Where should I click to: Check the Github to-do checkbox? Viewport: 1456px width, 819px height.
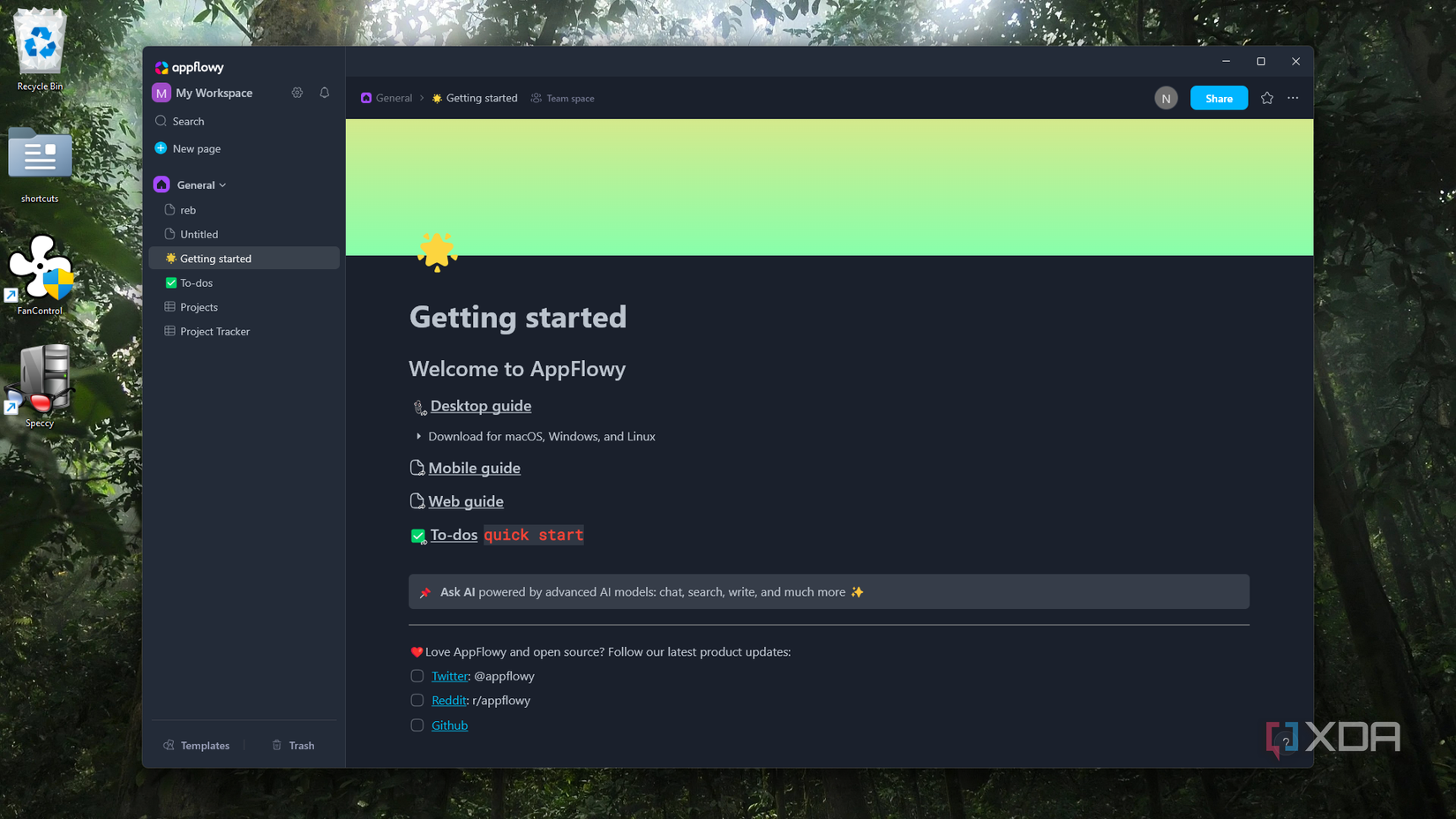tap(417, 725)
